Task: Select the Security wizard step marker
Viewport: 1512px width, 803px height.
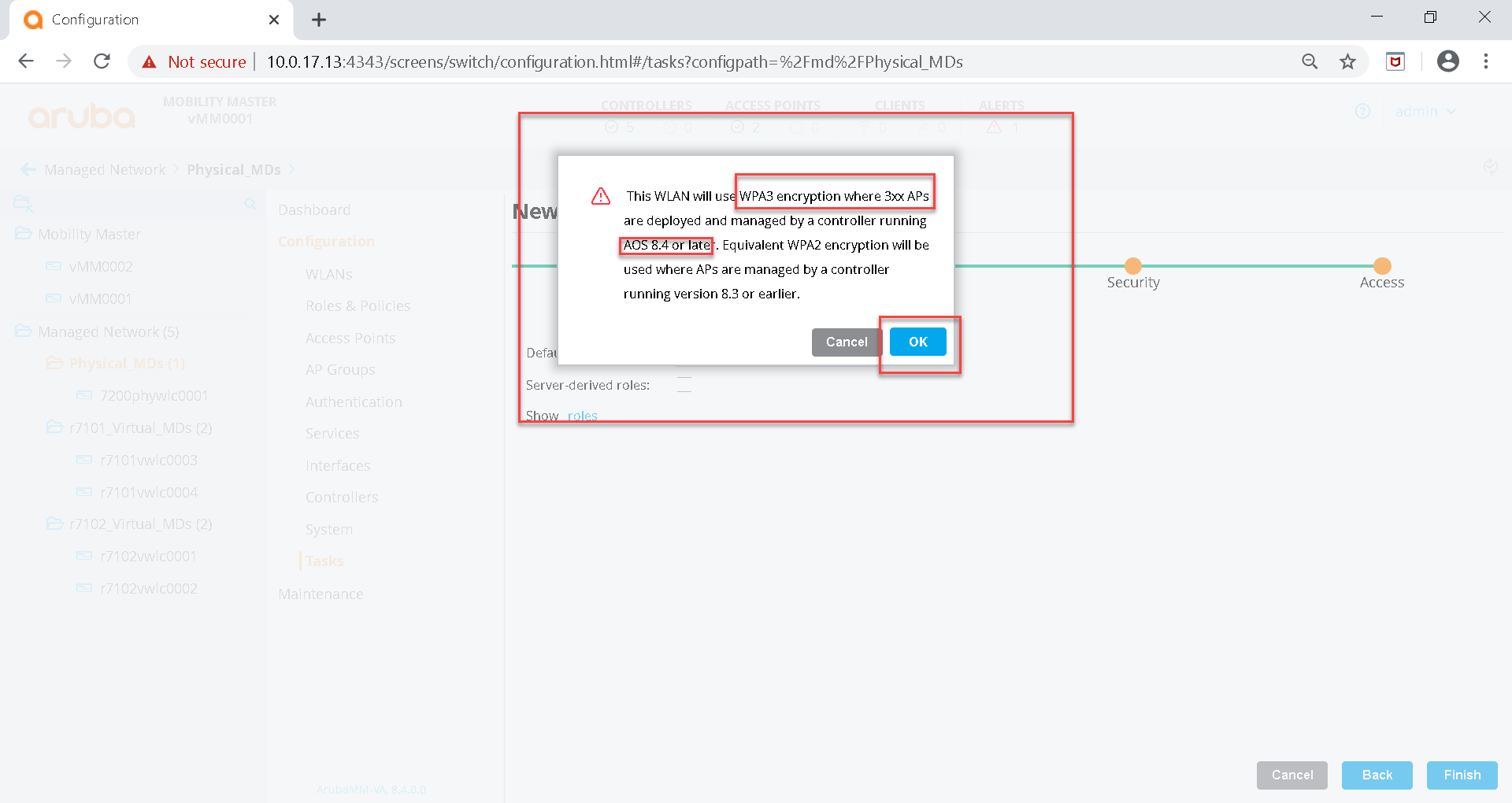Action: (1132, 266)
